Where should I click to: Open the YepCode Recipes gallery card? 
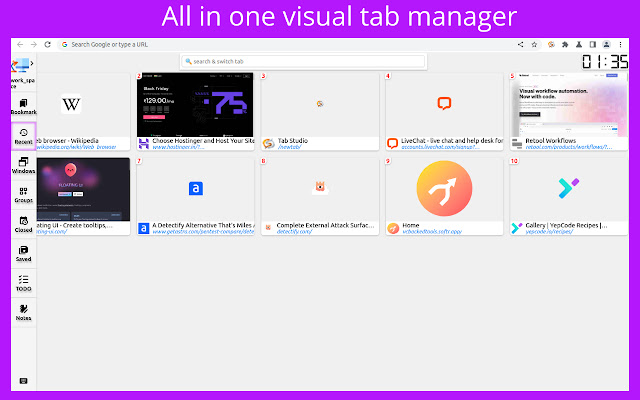point(569,196)
